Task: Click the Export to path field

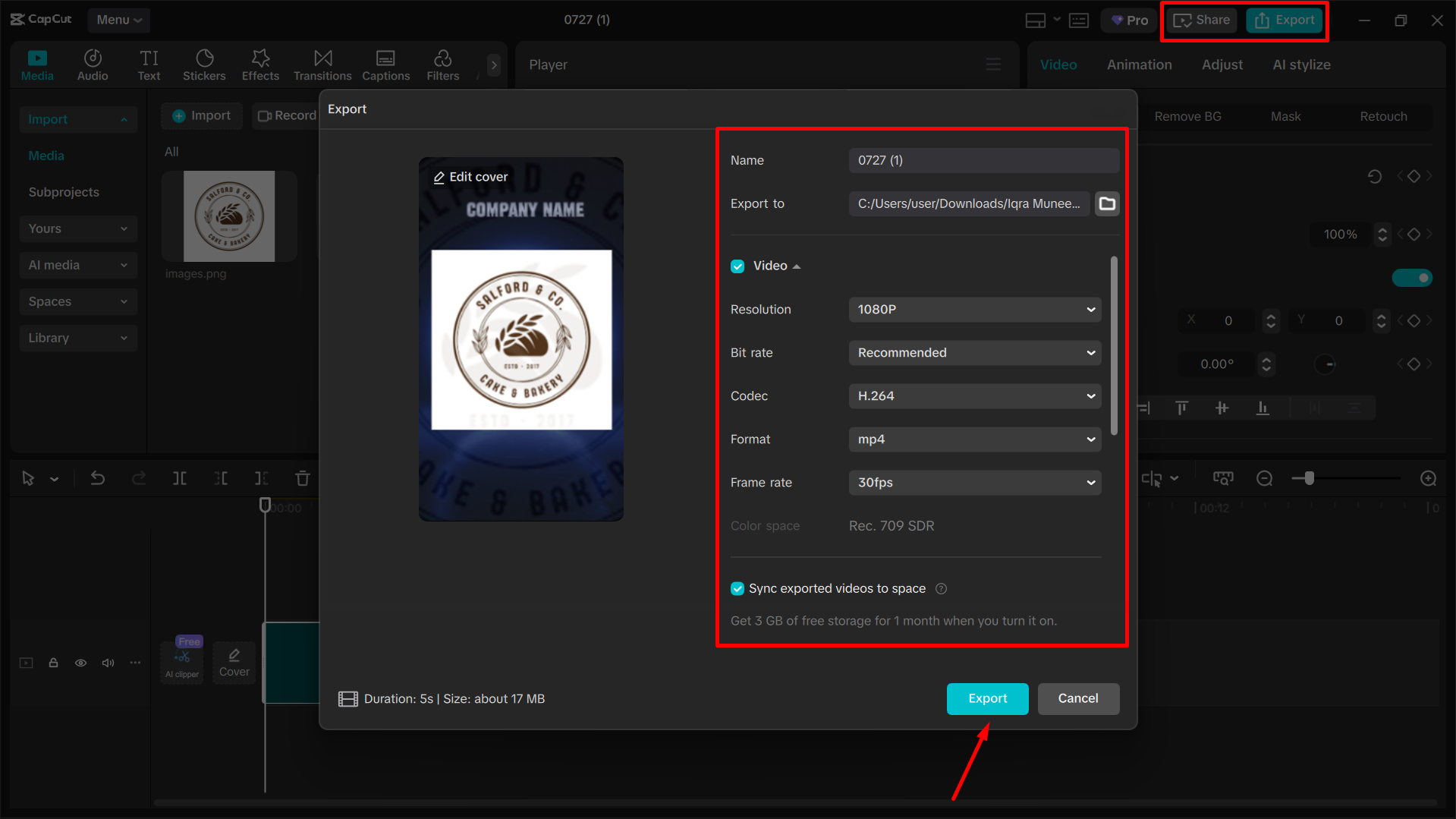Action: [x=969, y=204]
